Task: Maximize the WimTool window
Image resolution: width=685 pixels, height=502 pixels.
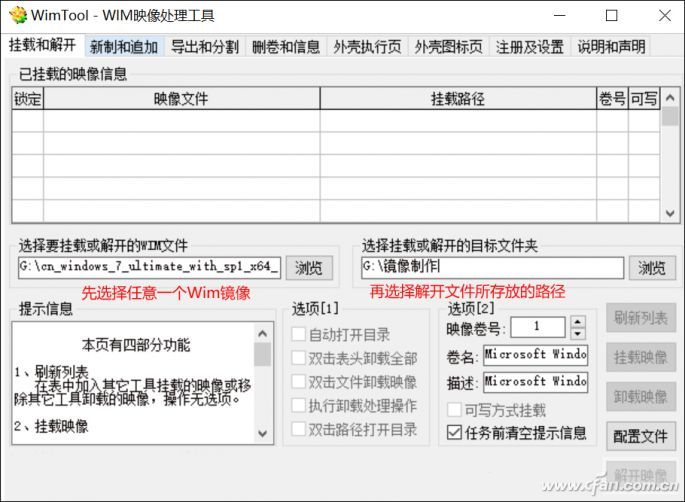Action: point(612,15)
